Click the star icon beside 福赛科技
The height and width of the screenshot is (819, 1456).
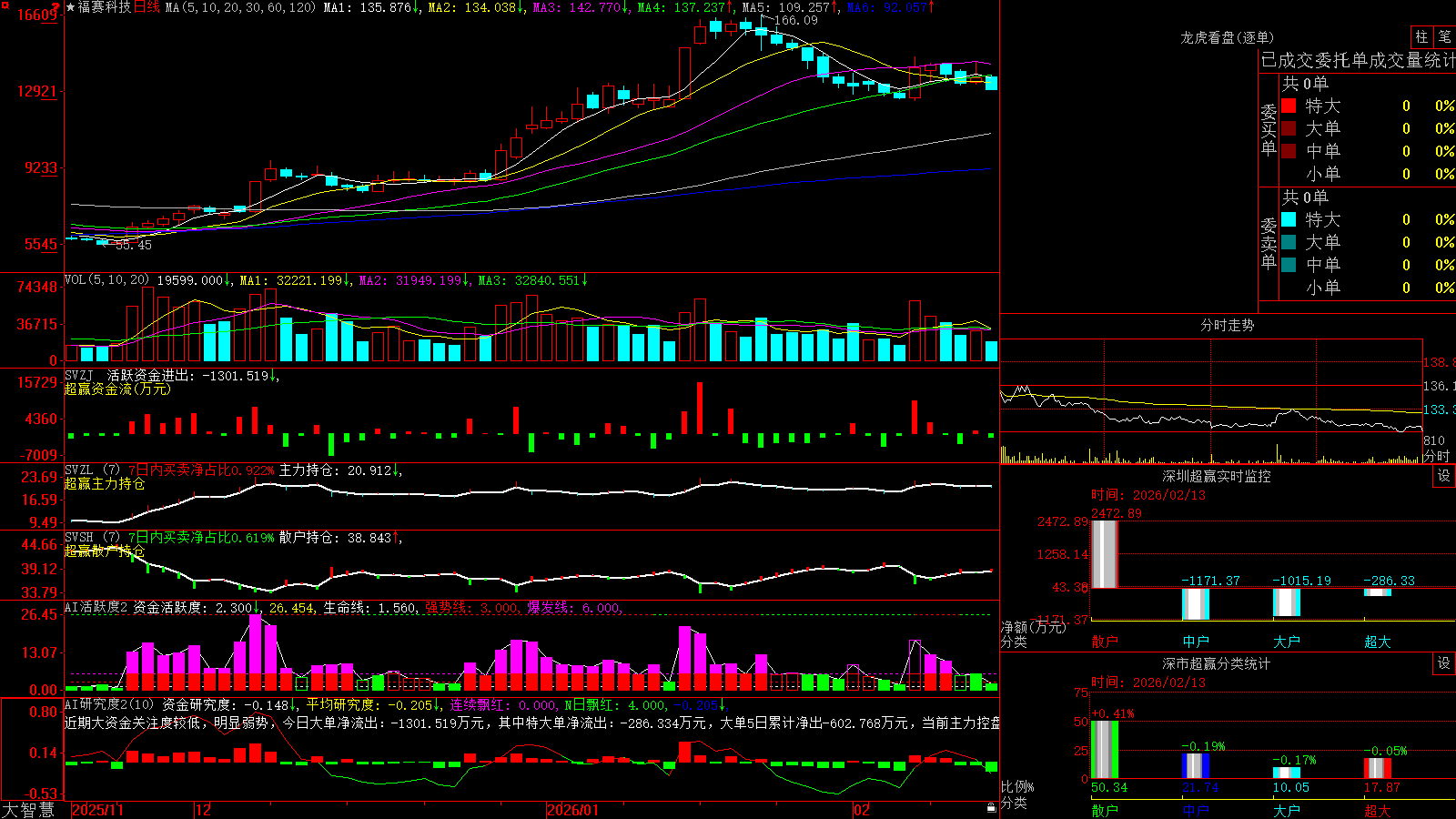(x=71, y=7)
